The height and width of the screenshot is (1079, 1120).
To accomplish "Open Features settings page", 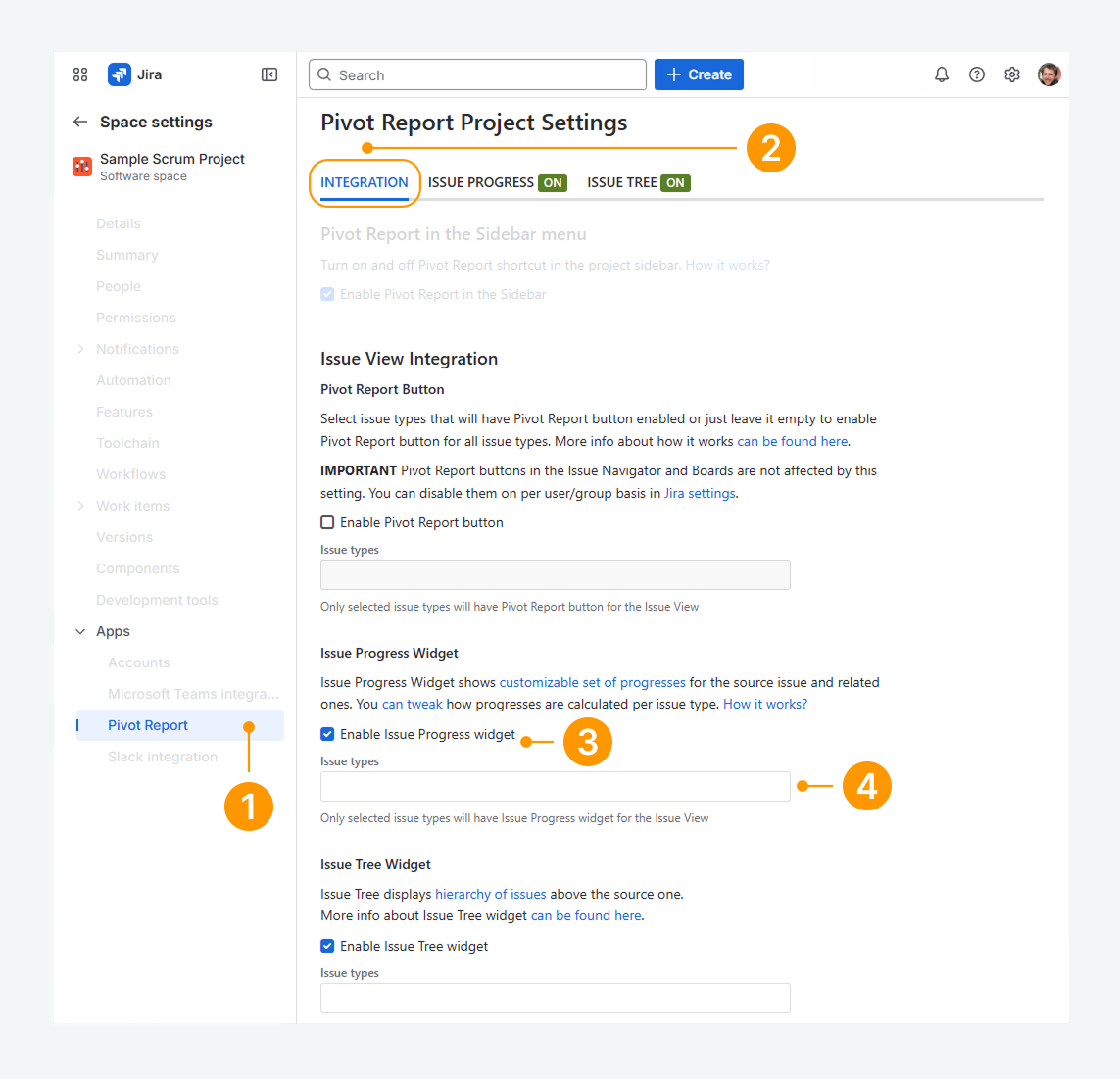I will [124, 413].
